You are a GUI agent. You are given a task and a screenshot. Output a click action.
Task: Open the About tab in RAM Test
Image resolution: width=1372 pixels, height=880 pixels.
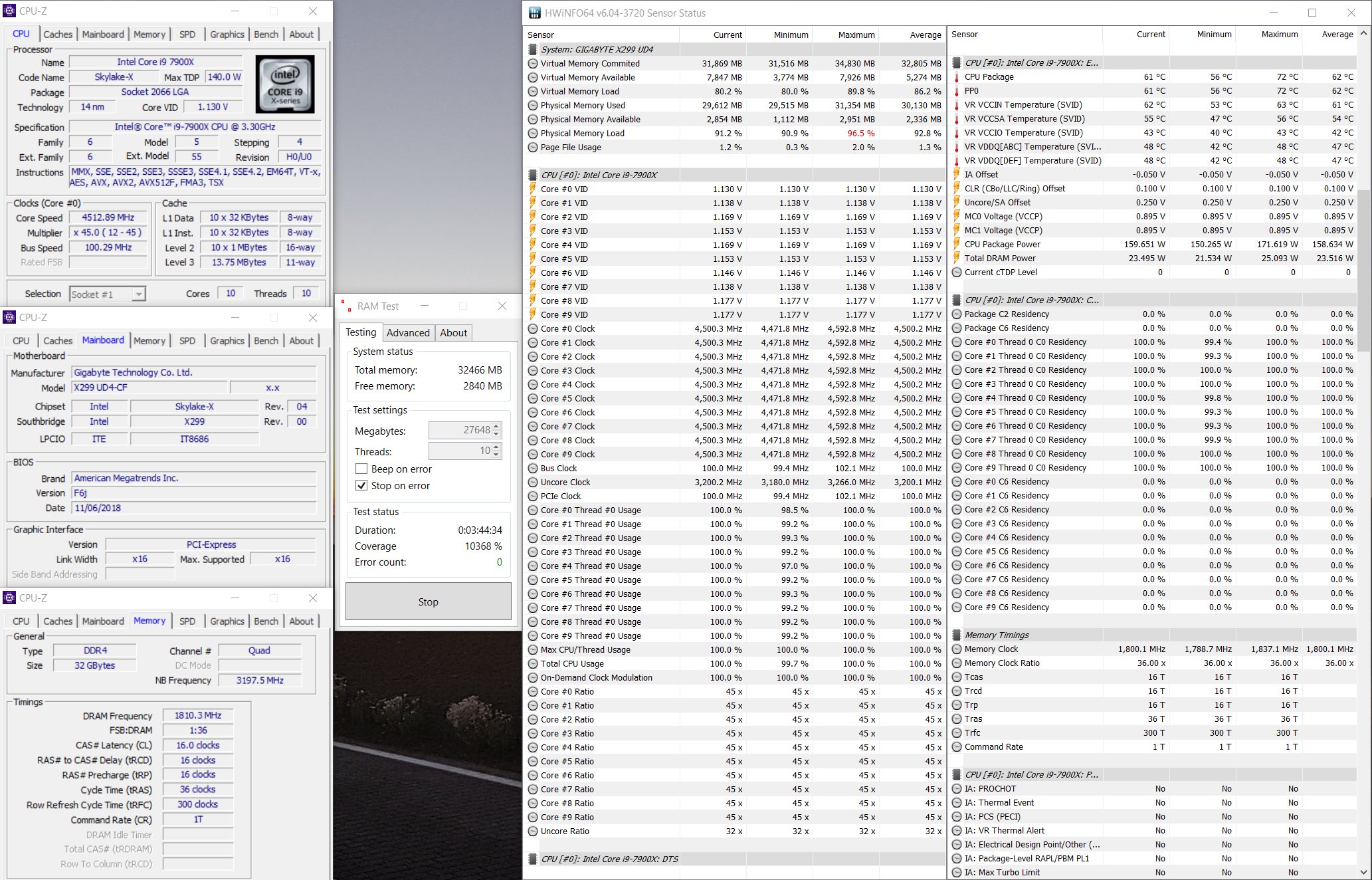coord(453,333)
